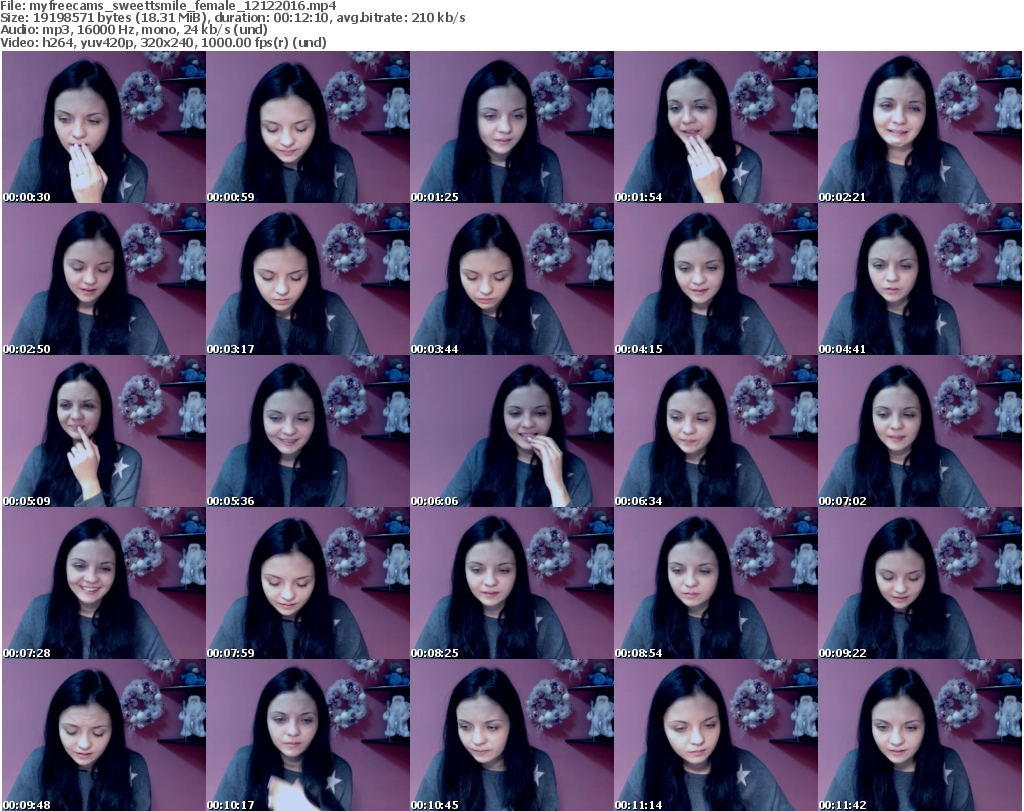Screen dimensions: 1024x811
Task: Choose the thumbnail stamped 00:04:15
Action: pos(716,279)
